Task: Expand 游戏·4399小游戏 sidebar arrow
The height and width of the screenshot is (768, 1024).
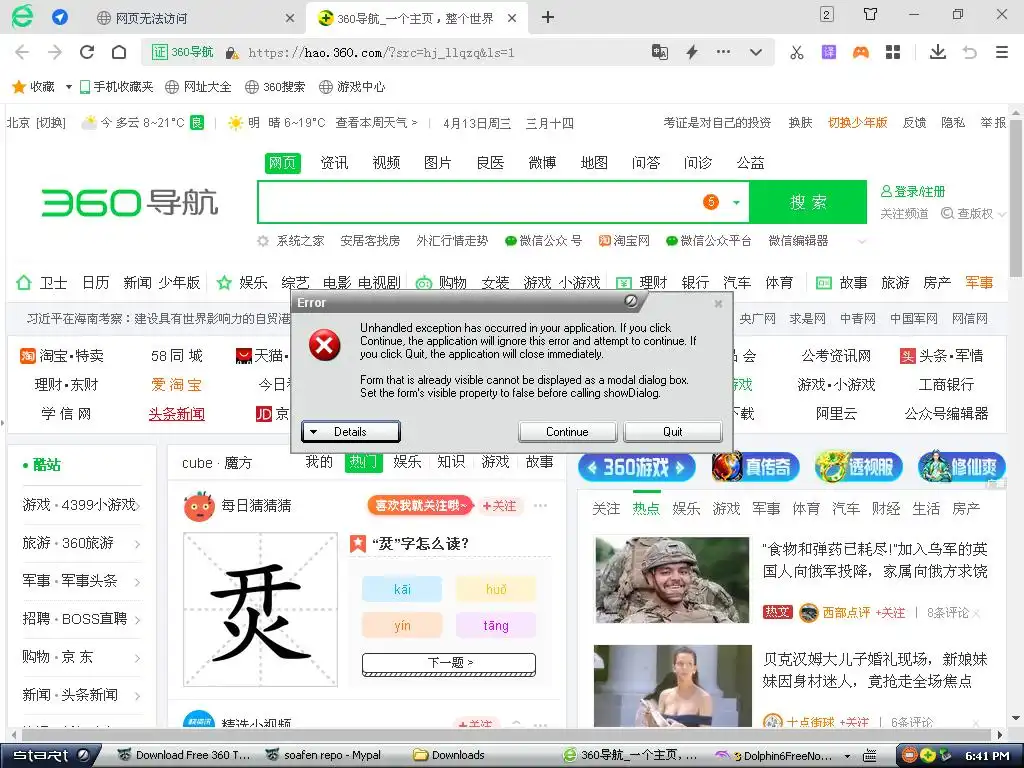Action: (x=138, y=506)
